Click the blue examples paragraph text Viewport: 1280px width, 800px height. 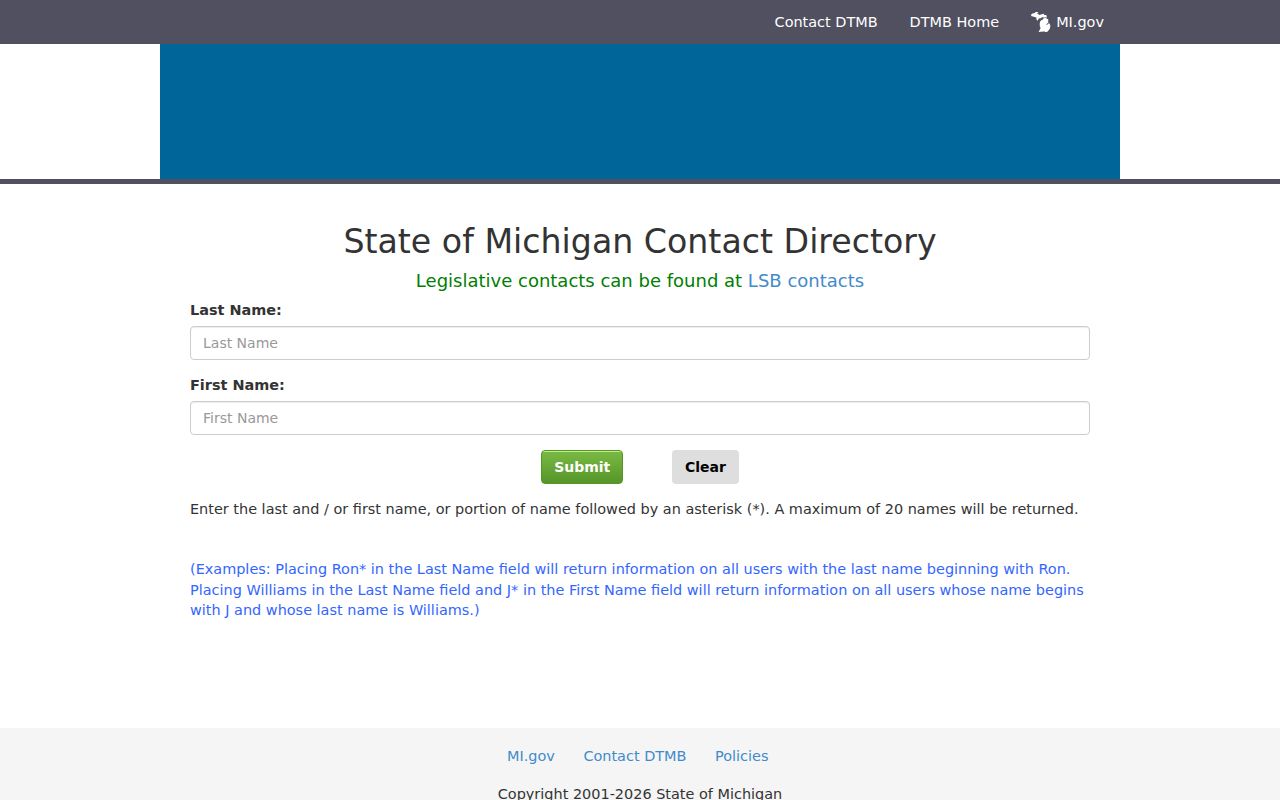(637, 590)
